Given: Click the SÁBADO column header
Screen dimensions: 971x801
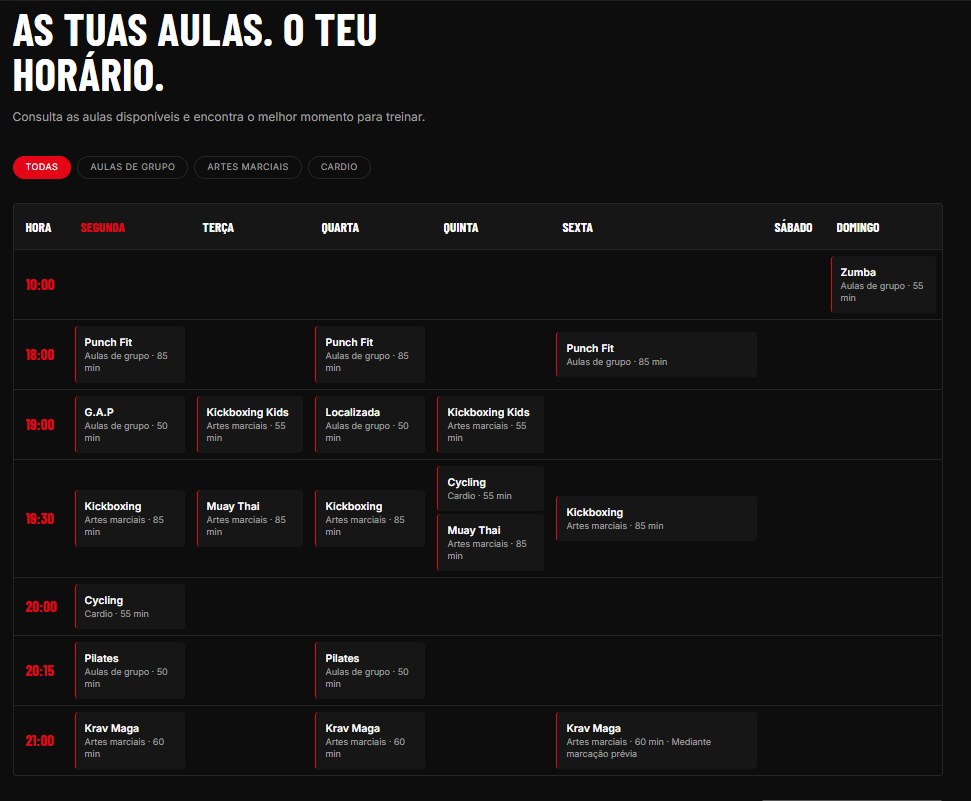Looking at the screenshot, I should coord(793,227).
